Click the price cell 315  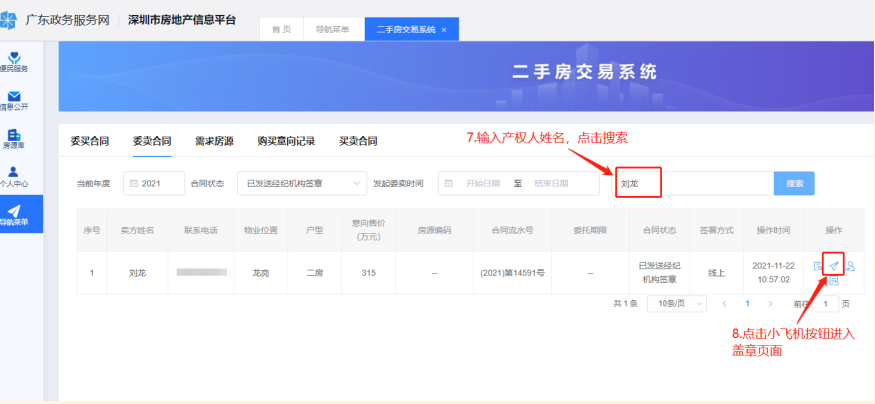click(x=368, y=273)
